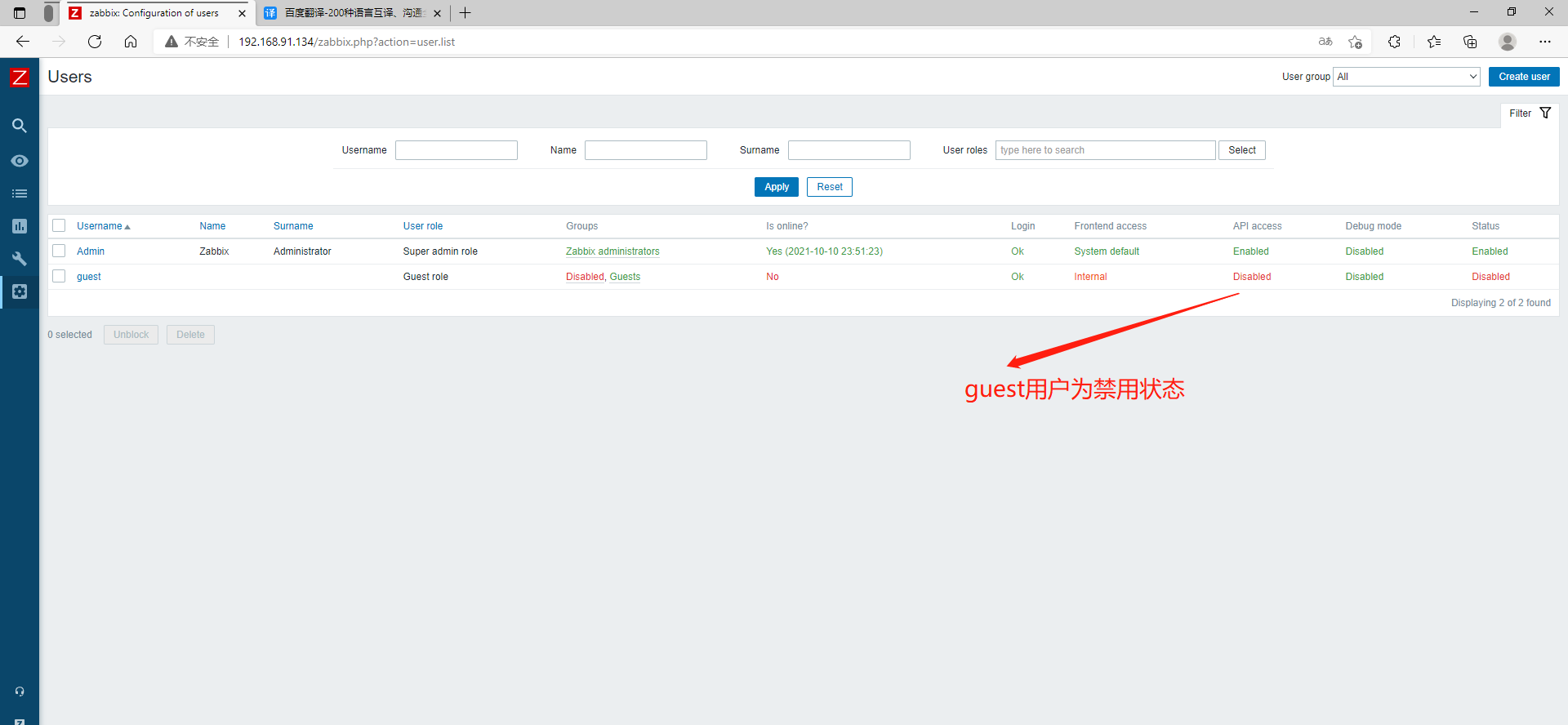Sort the table by Surname column

[x=293, y=226]
